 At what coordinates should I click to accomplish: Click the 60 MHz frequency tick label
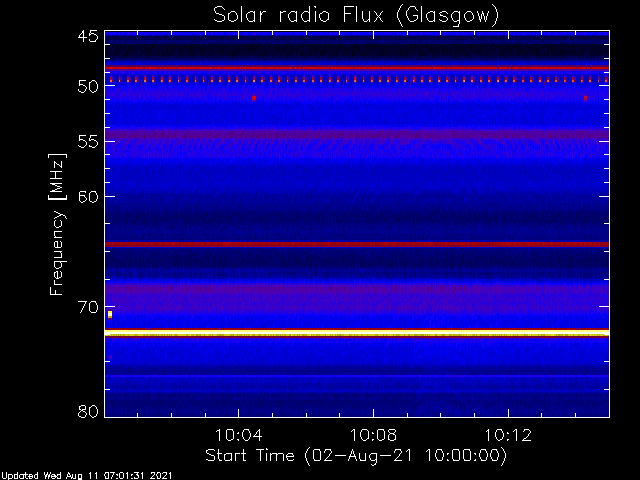(x=88, y=197)
